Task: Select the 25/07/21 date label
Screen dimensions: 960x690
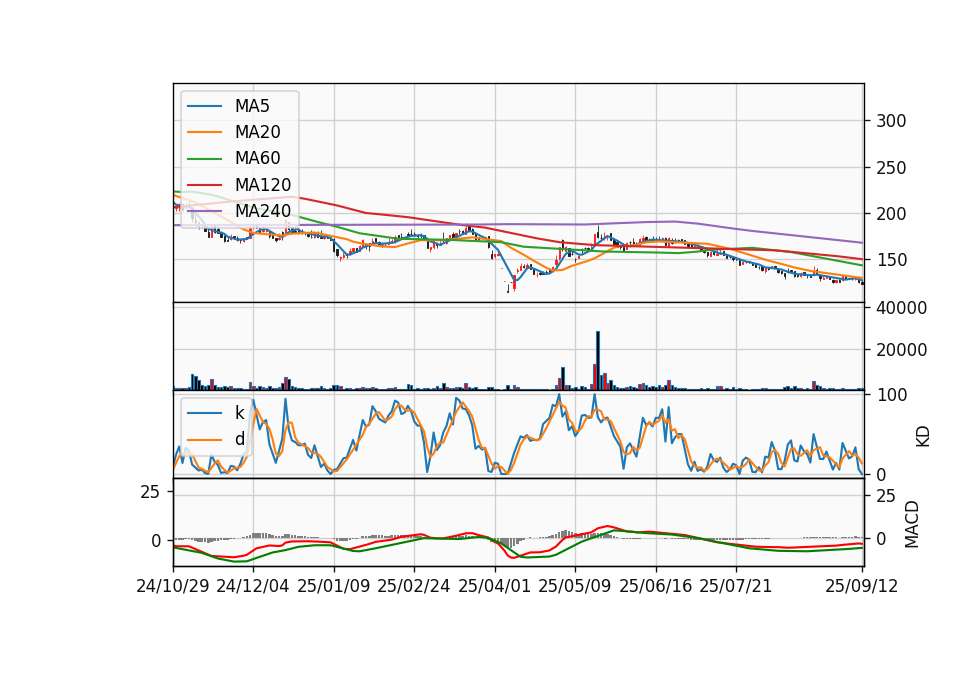Action: point(735,586)
